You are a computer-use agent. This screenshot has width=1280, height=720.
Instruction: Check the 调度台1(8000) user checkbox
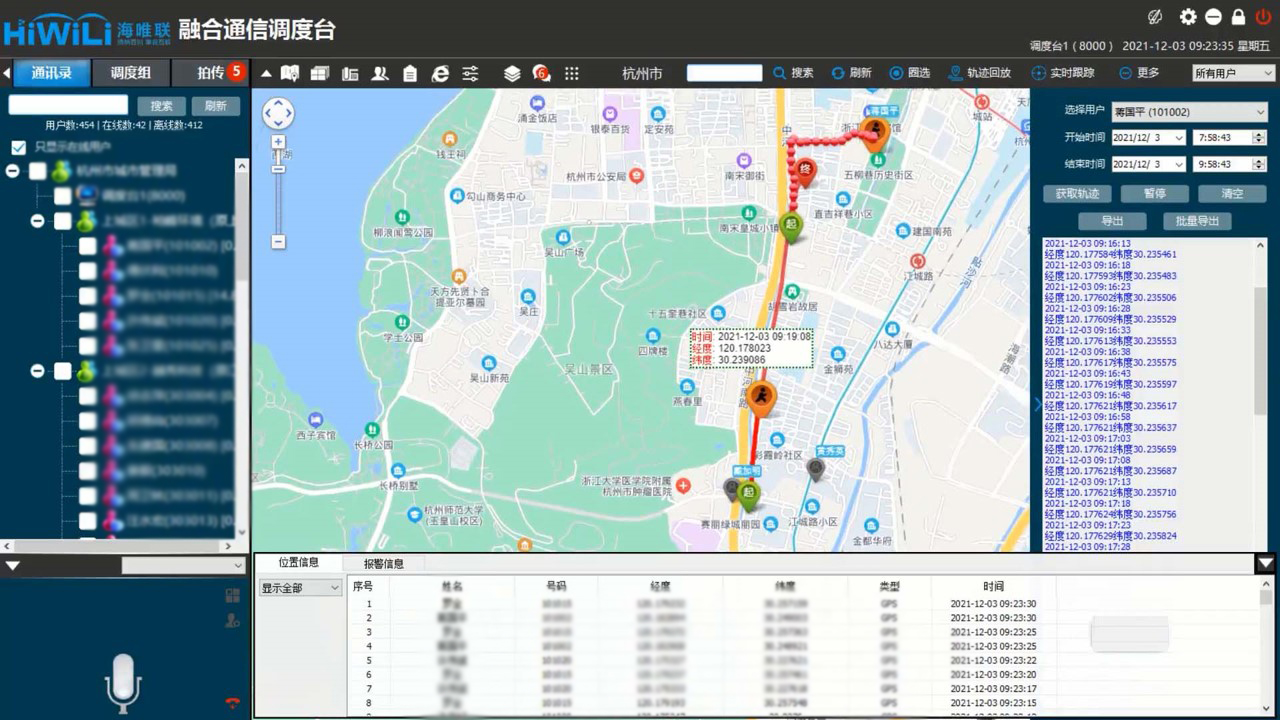click(63, 196)
